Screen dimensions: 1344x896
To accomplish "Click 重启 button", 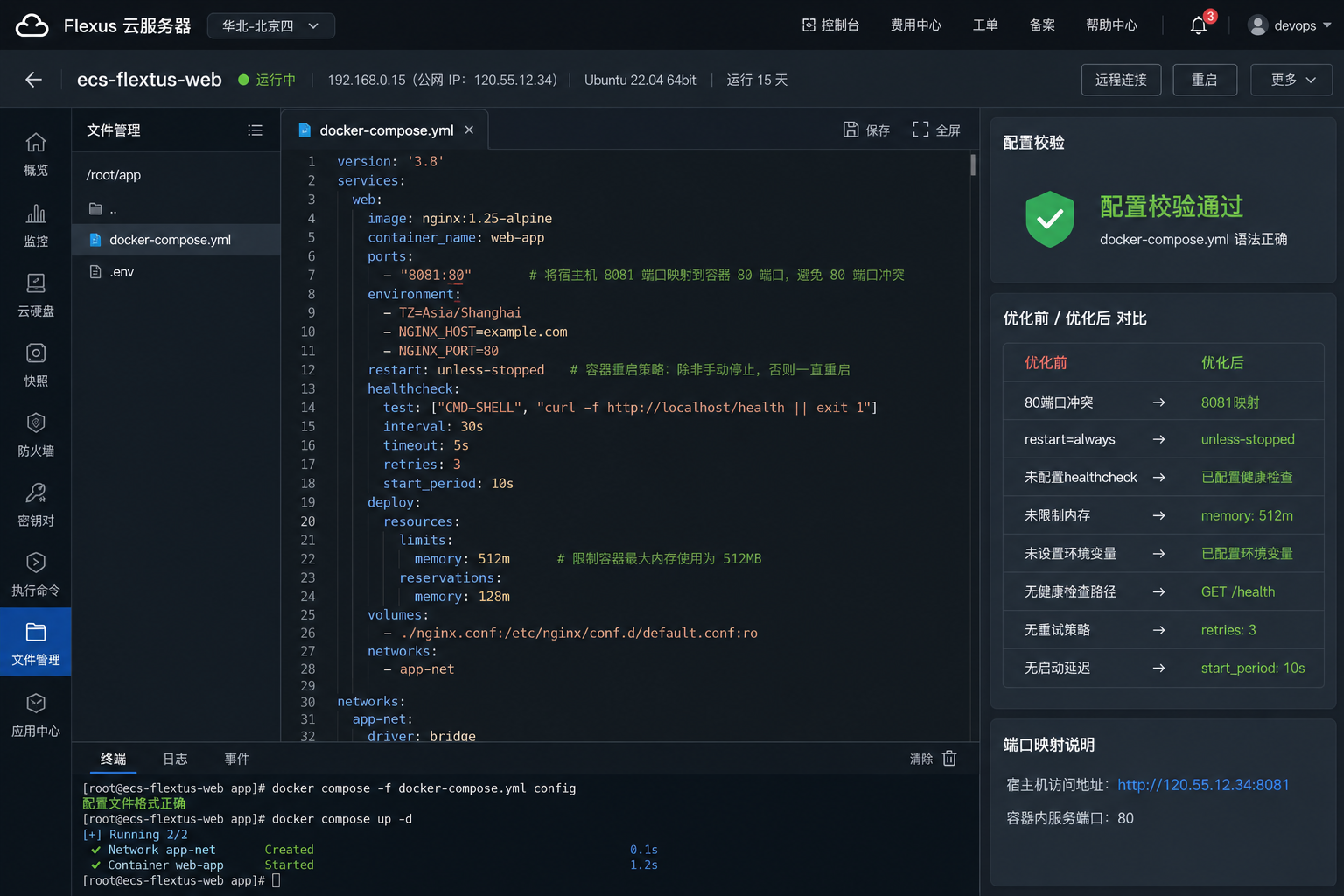I will [x=1205, y=80].
